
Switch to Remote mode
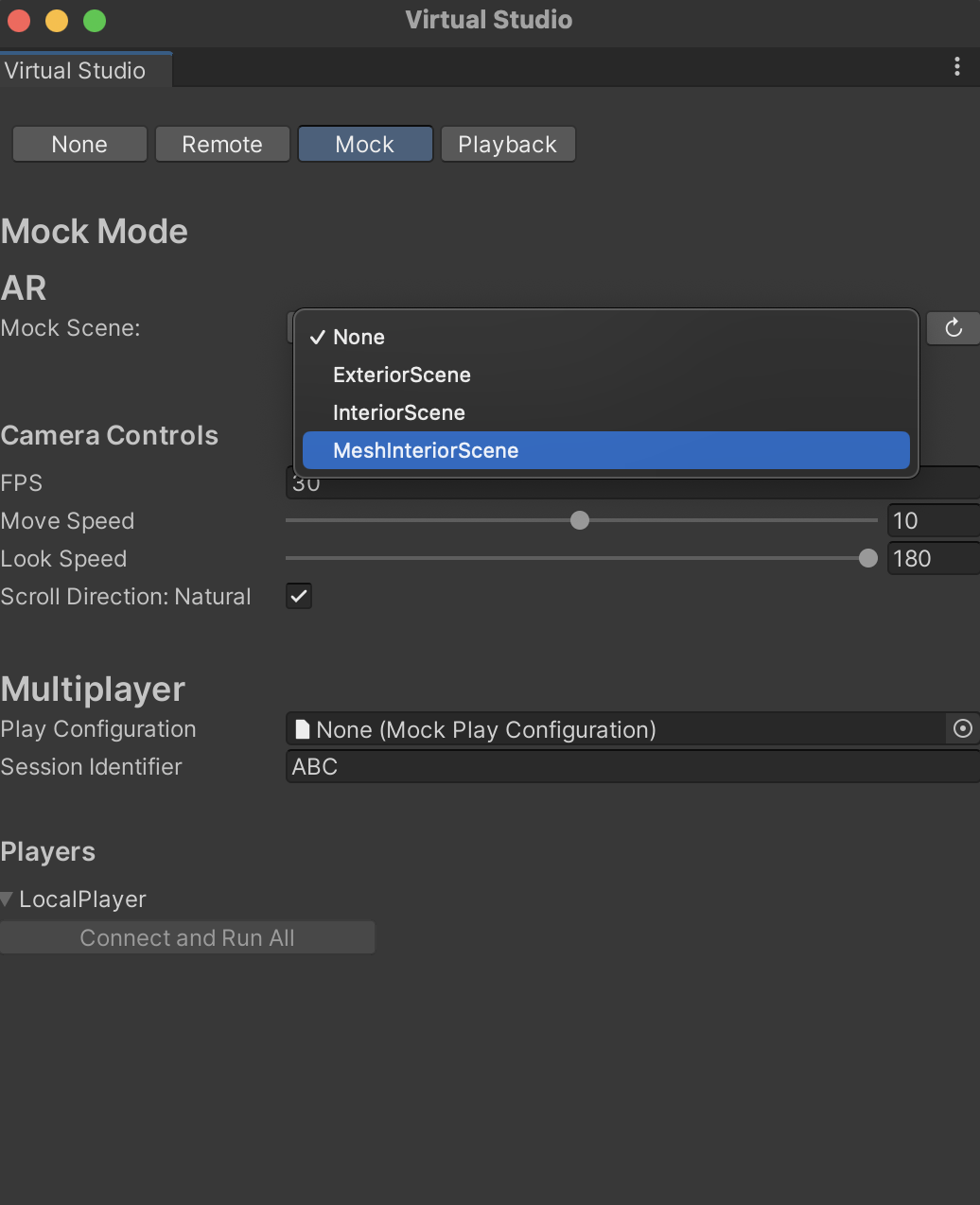(x=221, y=144)
